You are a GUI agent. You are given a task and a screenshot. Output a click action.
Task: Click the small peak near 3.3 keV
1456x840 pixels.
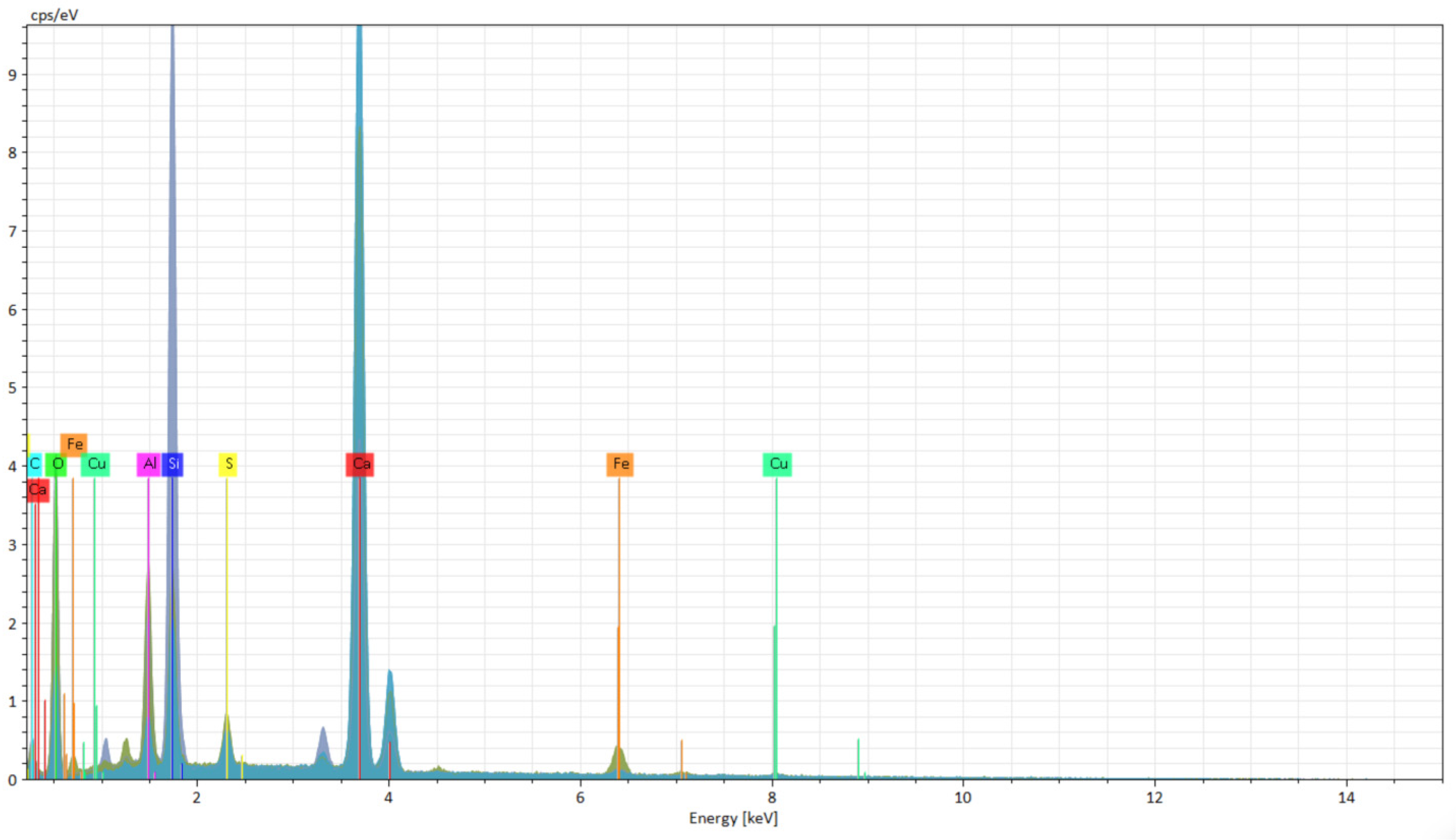coord(323,744)
